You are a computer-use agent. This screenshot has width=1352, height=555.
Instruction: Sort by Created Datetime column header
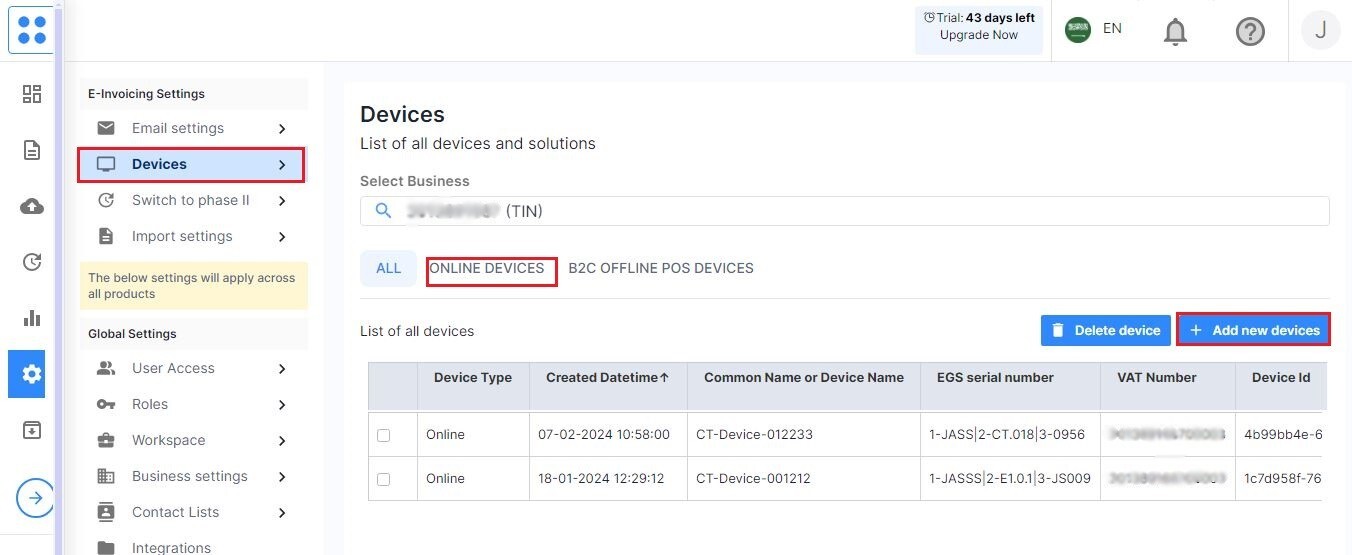(607, 377)
